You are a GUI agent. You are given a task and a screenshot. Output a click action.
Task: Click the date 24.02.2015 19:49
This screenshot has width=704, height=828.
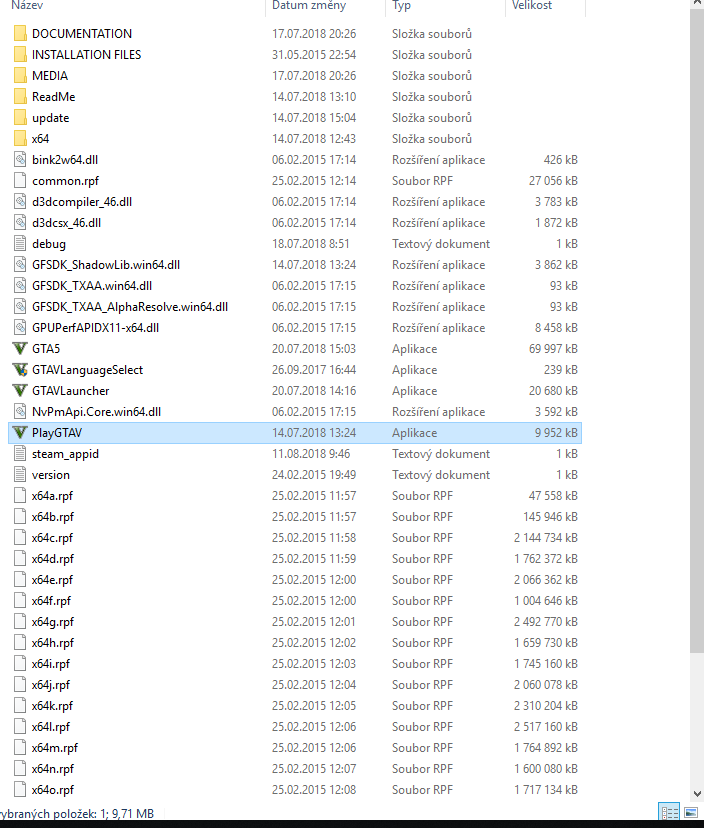point(314,475)
